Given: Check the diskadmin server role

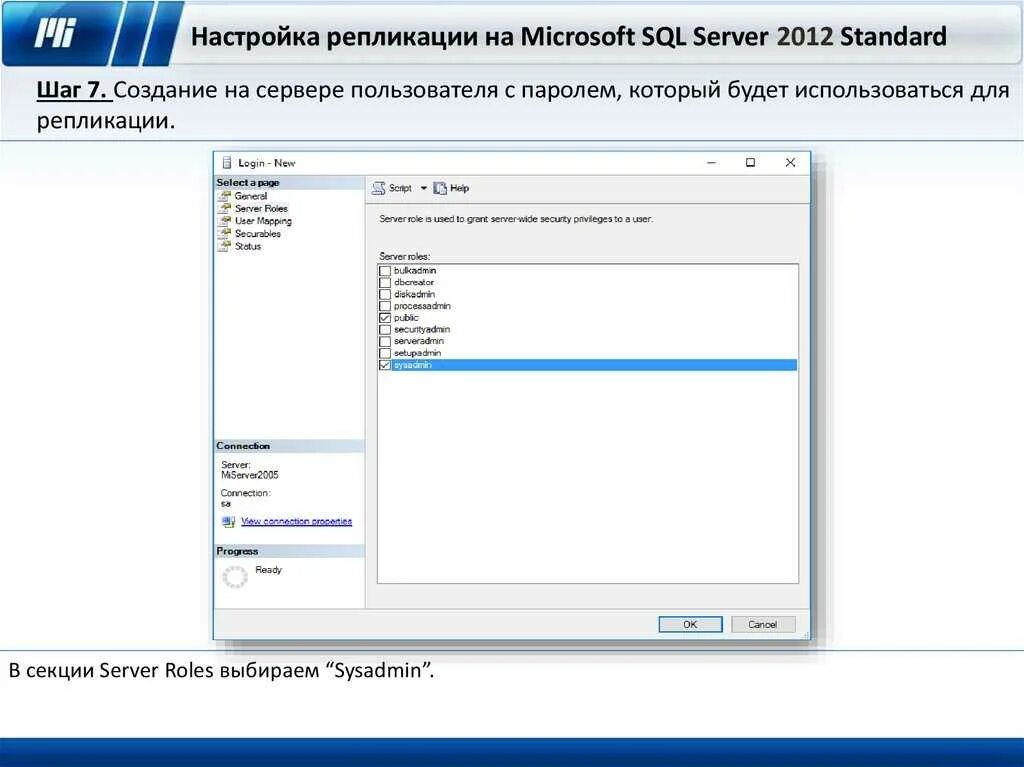Looking at the screenshot, I should click(x=385, y=294).
